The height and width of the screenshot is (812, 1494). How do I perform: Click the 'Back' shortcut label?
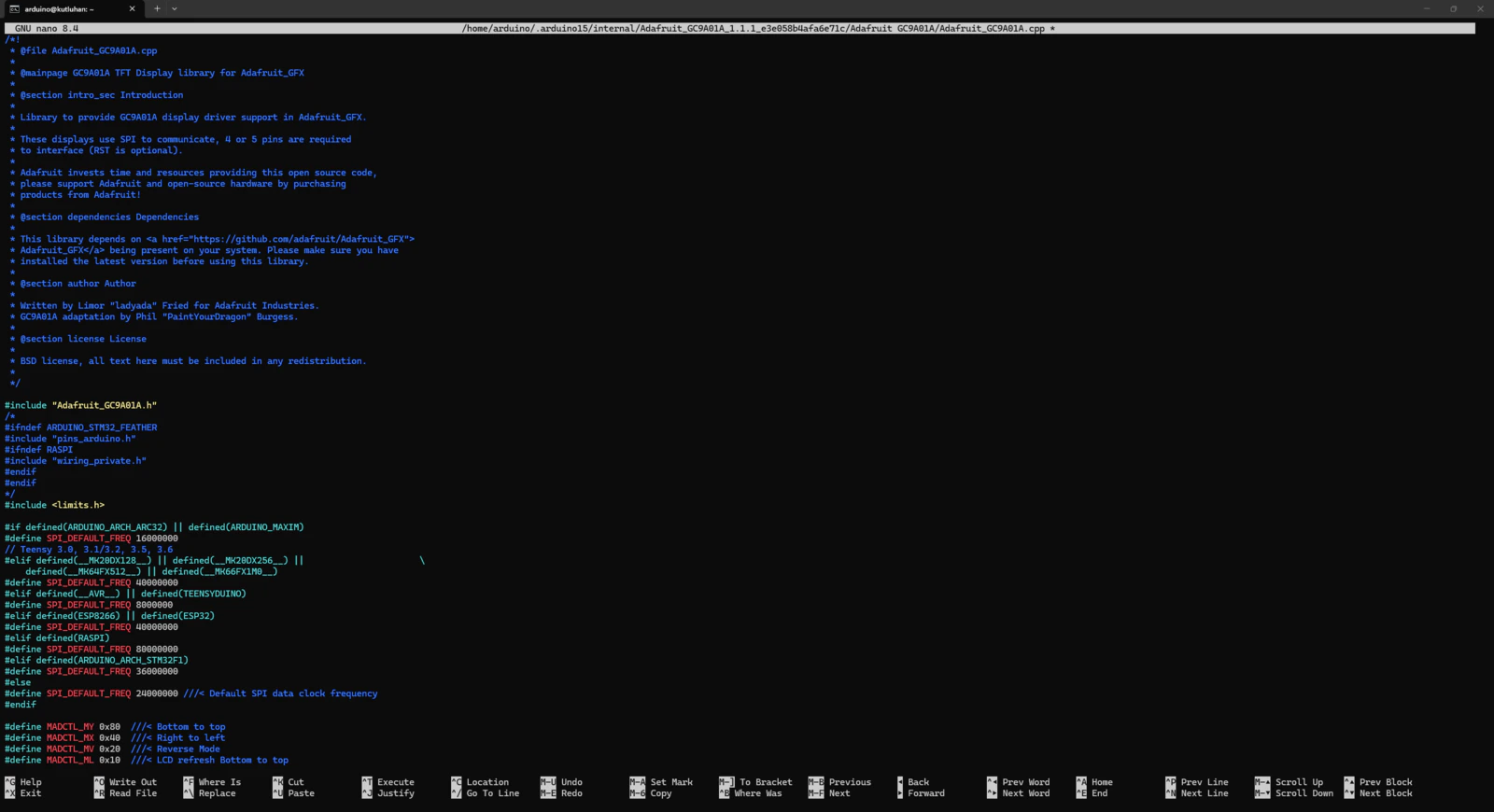coord(919,782)
